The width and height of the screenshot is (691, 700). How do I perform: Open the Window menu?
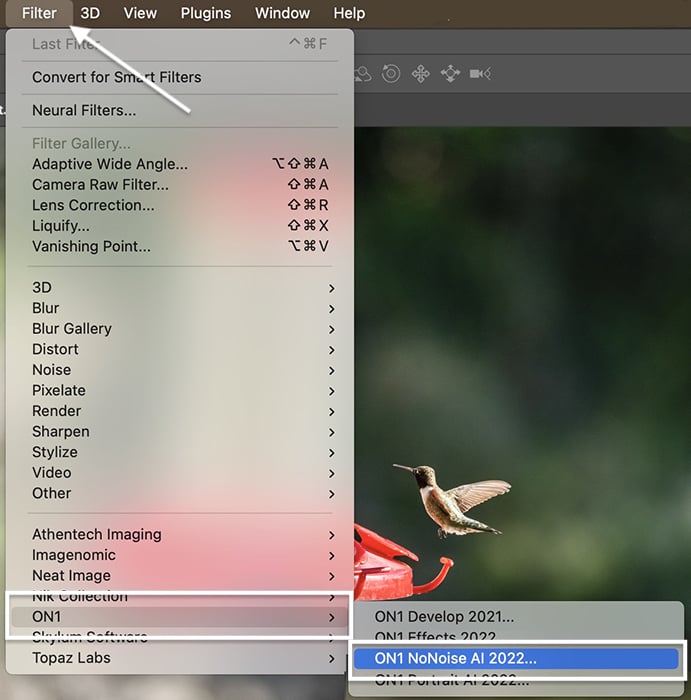283,13
